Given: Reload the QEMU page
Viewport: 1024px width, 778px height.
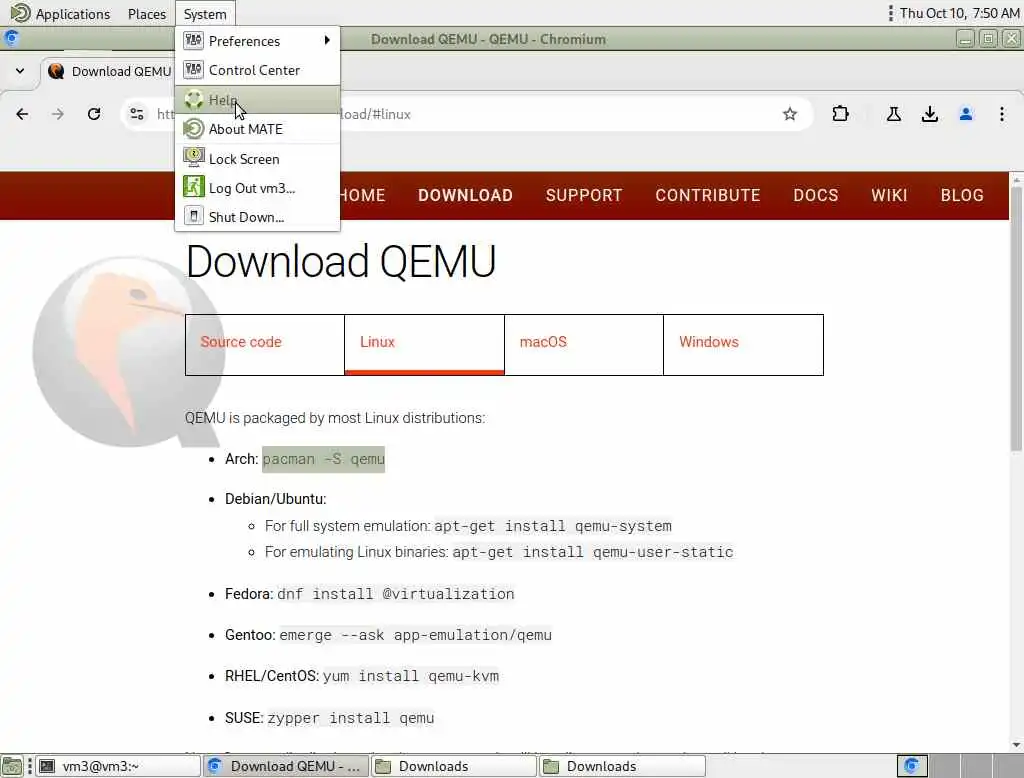Looking at the screenshot, I should tap(94, 114).
